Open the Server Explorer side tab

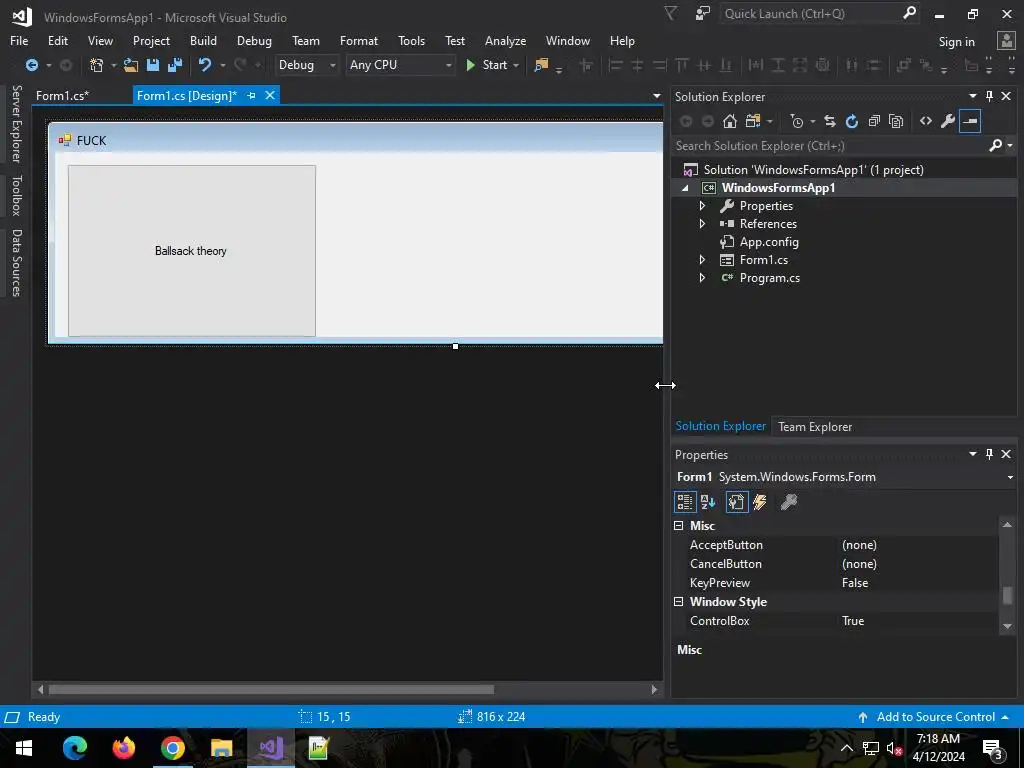(x=16, y=124)
